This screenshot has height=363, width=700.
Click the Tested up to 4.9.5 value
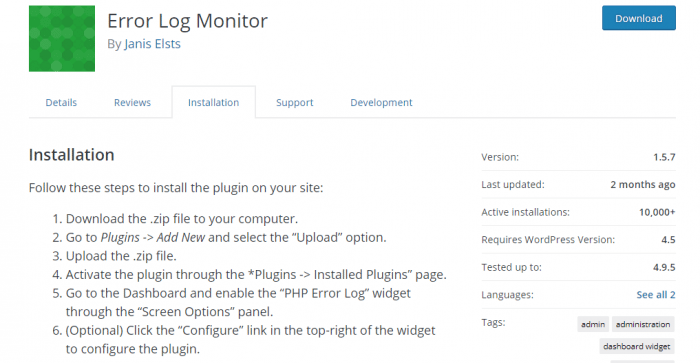664,267
